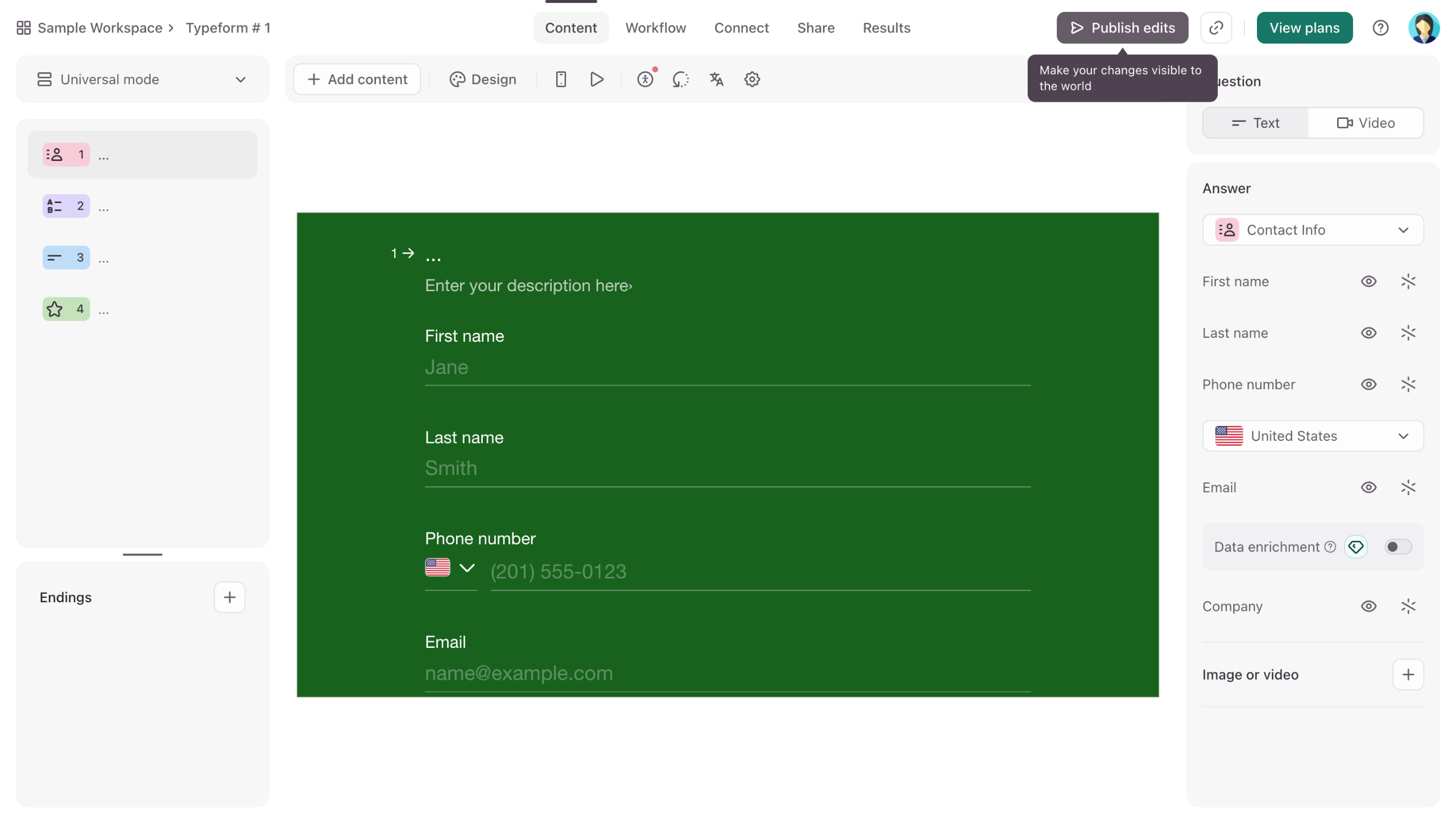Click the Publish edits button
Screen dimensions: 1456x823
[1122, 28]
